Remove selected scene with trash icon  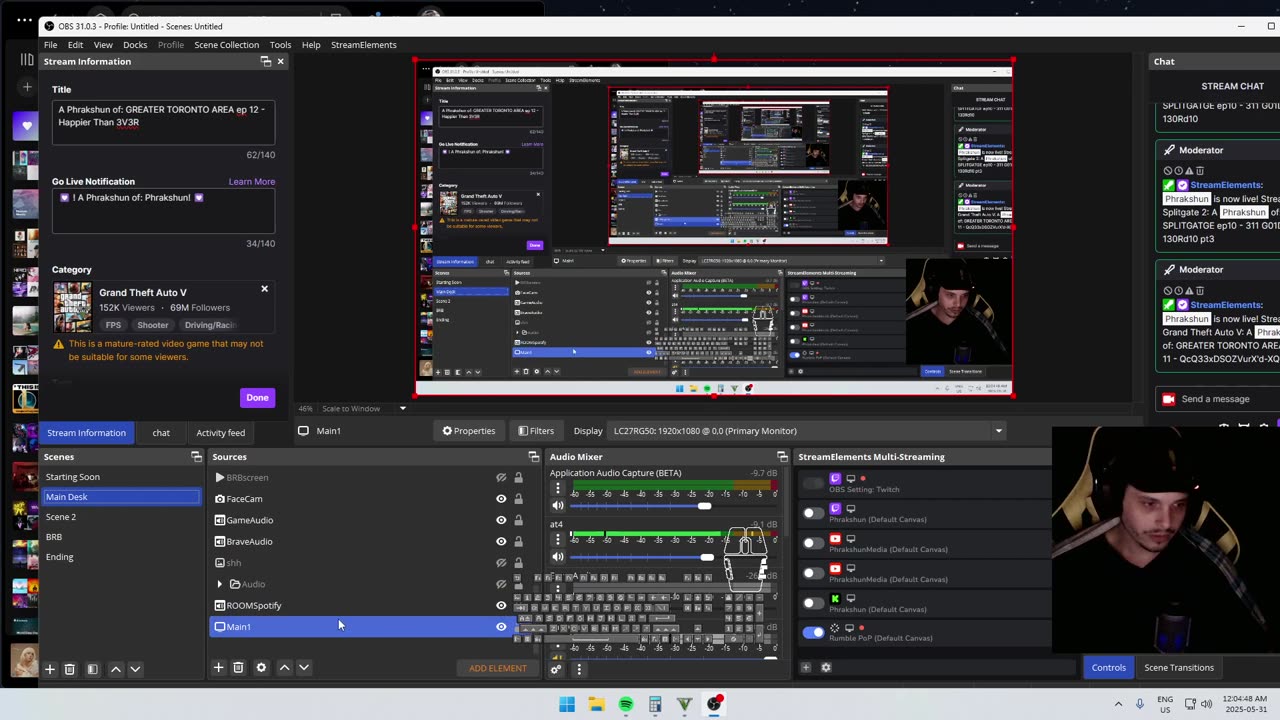point(70,669)
